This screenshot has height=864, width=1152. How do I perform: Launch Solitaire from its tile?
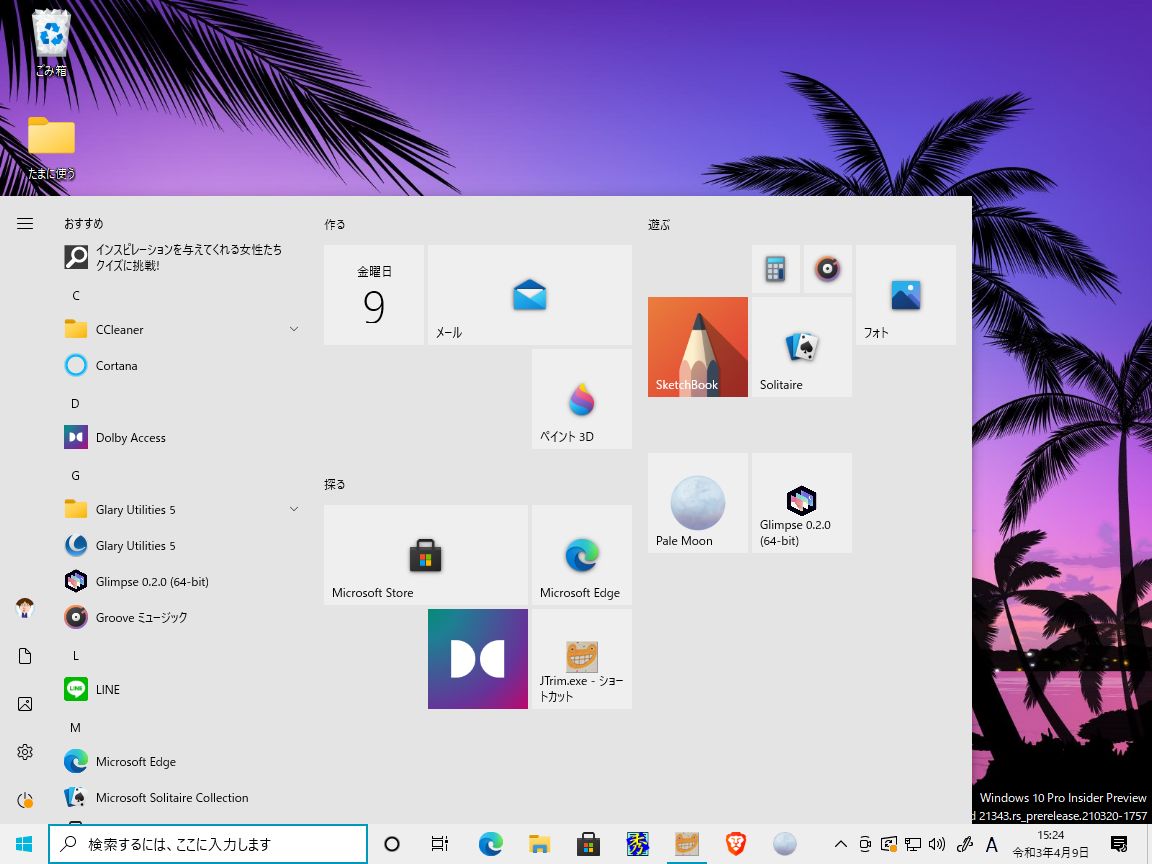[800, 346]
